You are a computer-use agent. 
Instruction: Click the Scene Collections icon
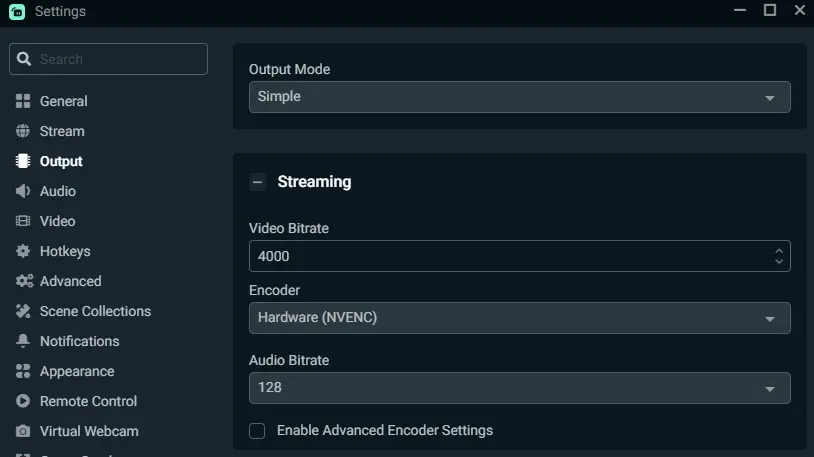(23, 311)
